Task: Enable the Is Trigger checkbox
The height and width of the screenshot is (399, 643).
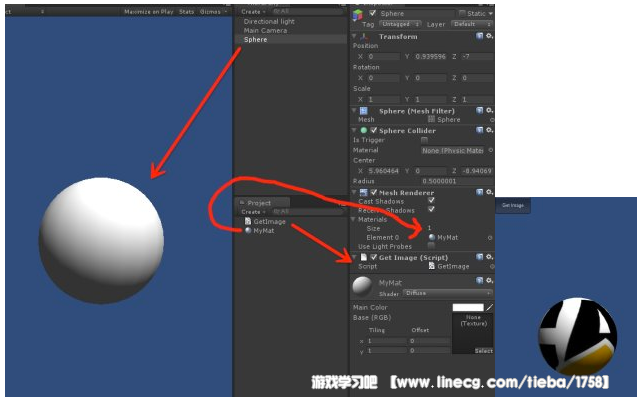Action: (424, 140)
